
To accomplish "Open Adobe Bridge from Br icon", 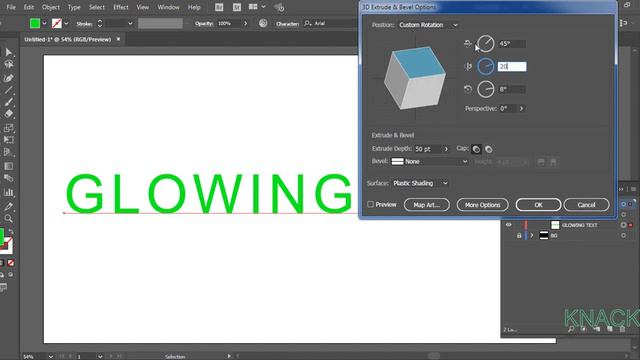I will tap(219, 7).
